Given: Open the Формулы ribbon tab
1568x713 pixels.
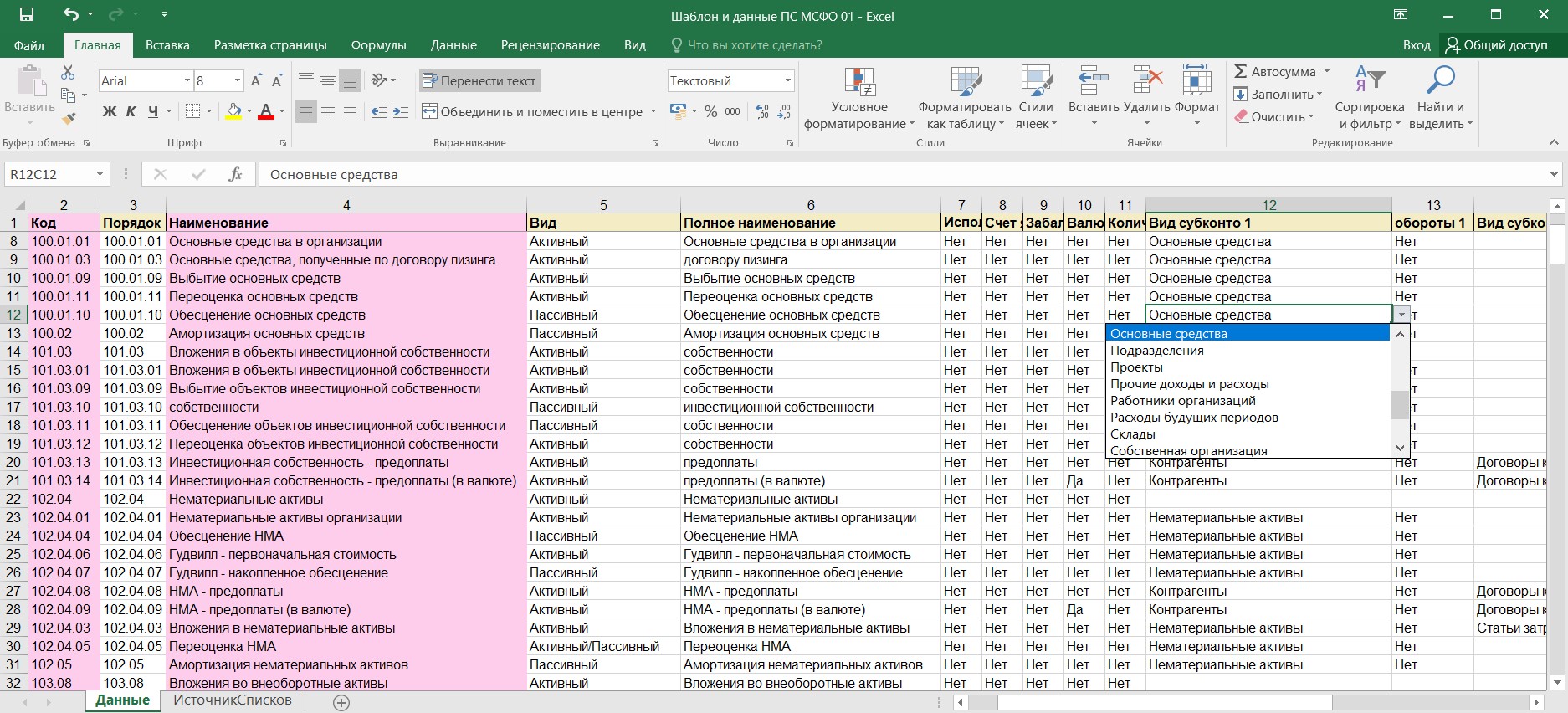Looking at the screenshot, I should point(378,45).
